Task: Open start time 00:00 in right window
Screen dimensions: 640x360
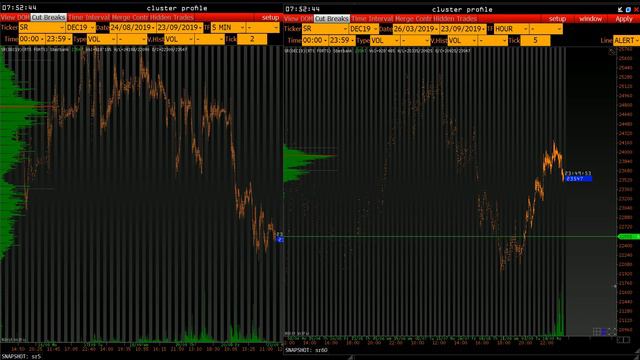Action: click(315, 40)
